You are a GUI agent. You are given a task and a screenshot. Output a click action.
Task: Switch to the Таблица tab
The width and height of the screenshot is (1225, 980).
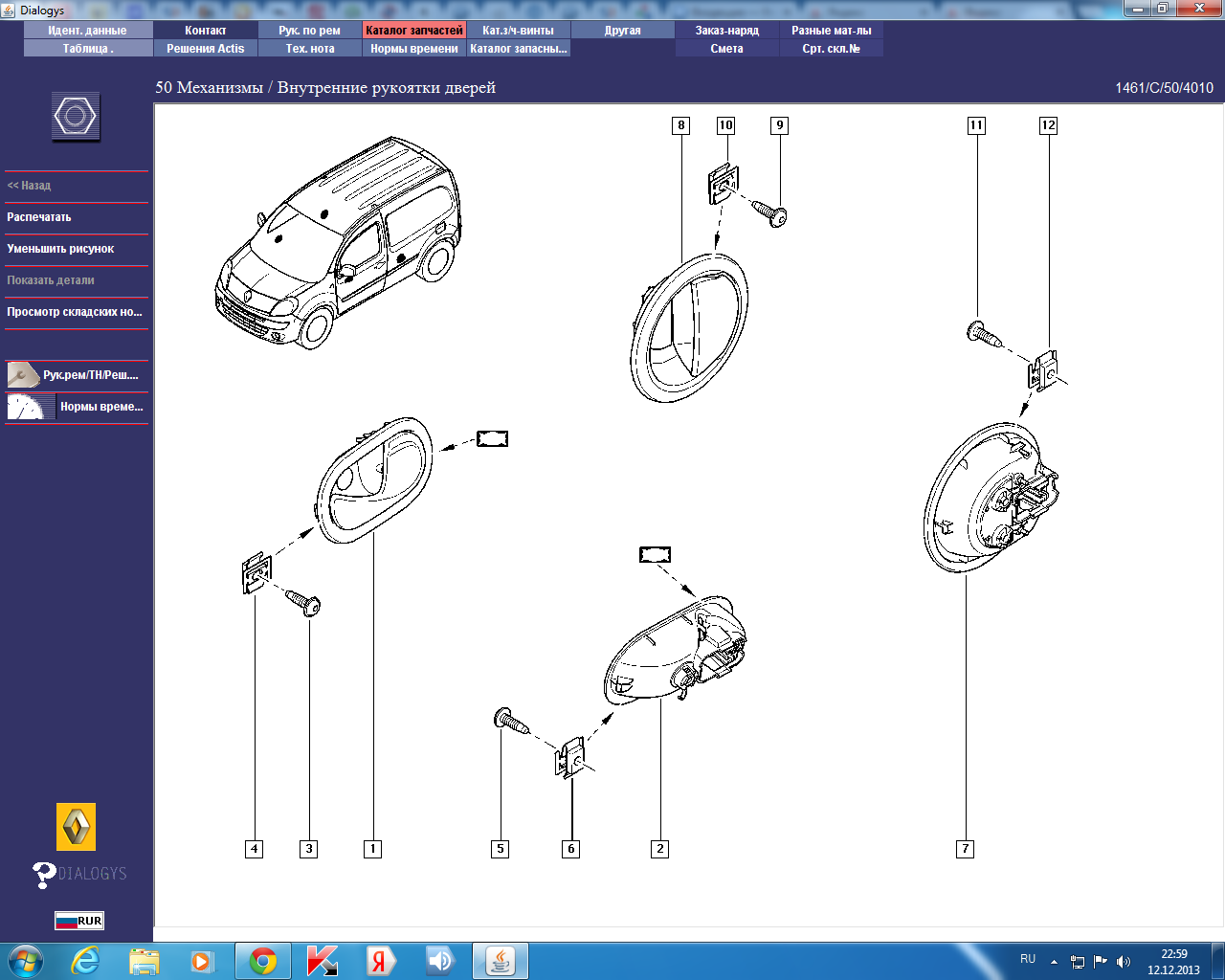coord(88,49)
